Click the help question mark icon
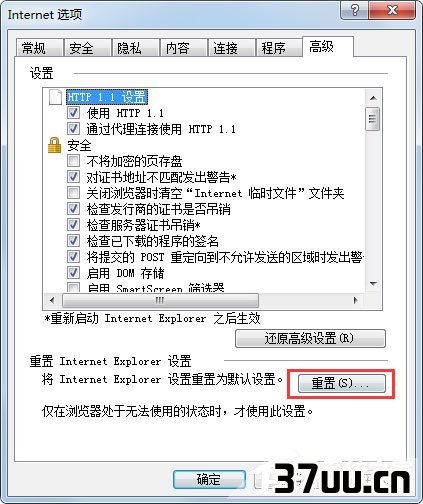Image resolution: width=423 pixels, height=504 pixels. [355, 10]
